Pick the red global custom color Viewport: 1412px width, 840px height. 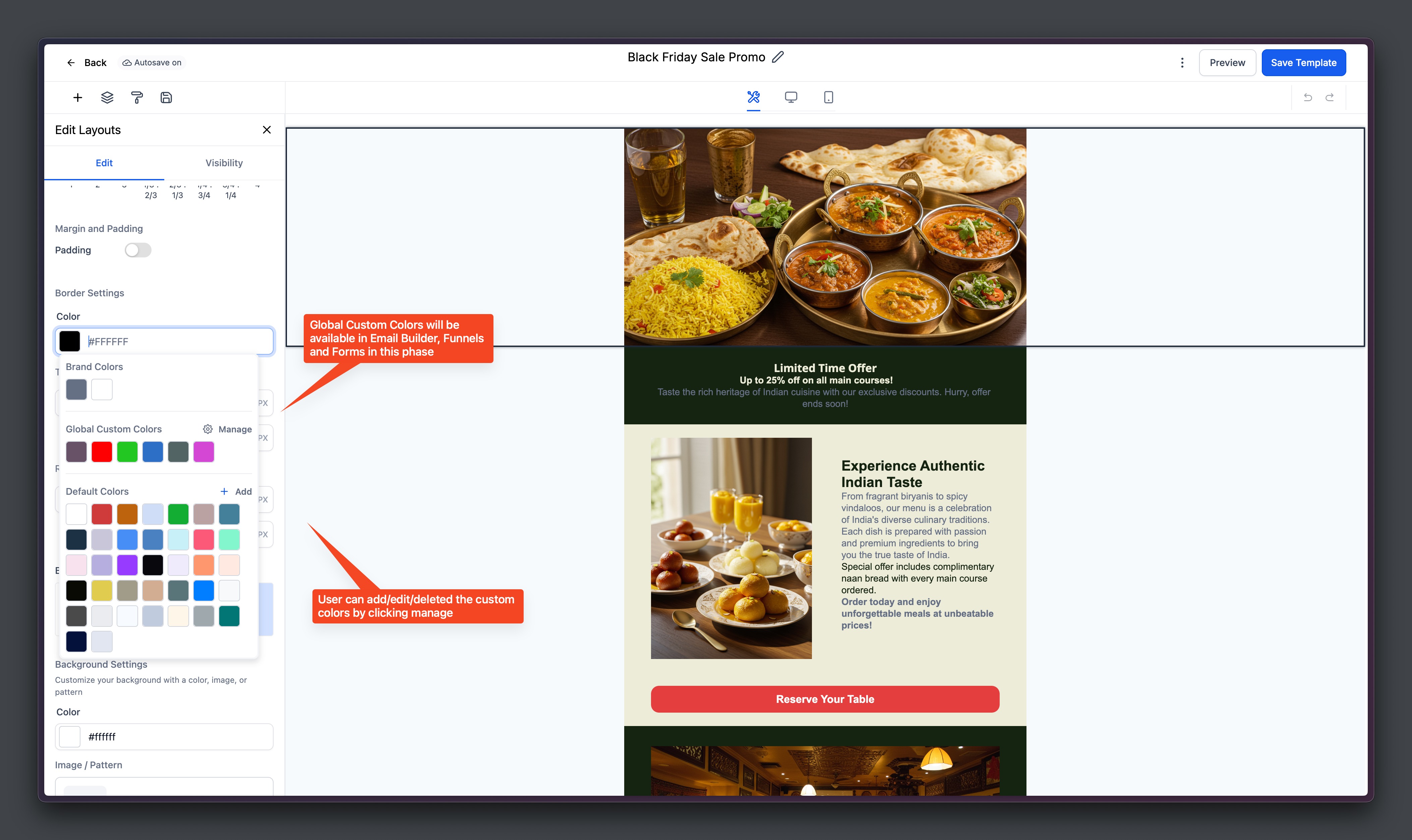pyautogui.click(x=102, y=452)
